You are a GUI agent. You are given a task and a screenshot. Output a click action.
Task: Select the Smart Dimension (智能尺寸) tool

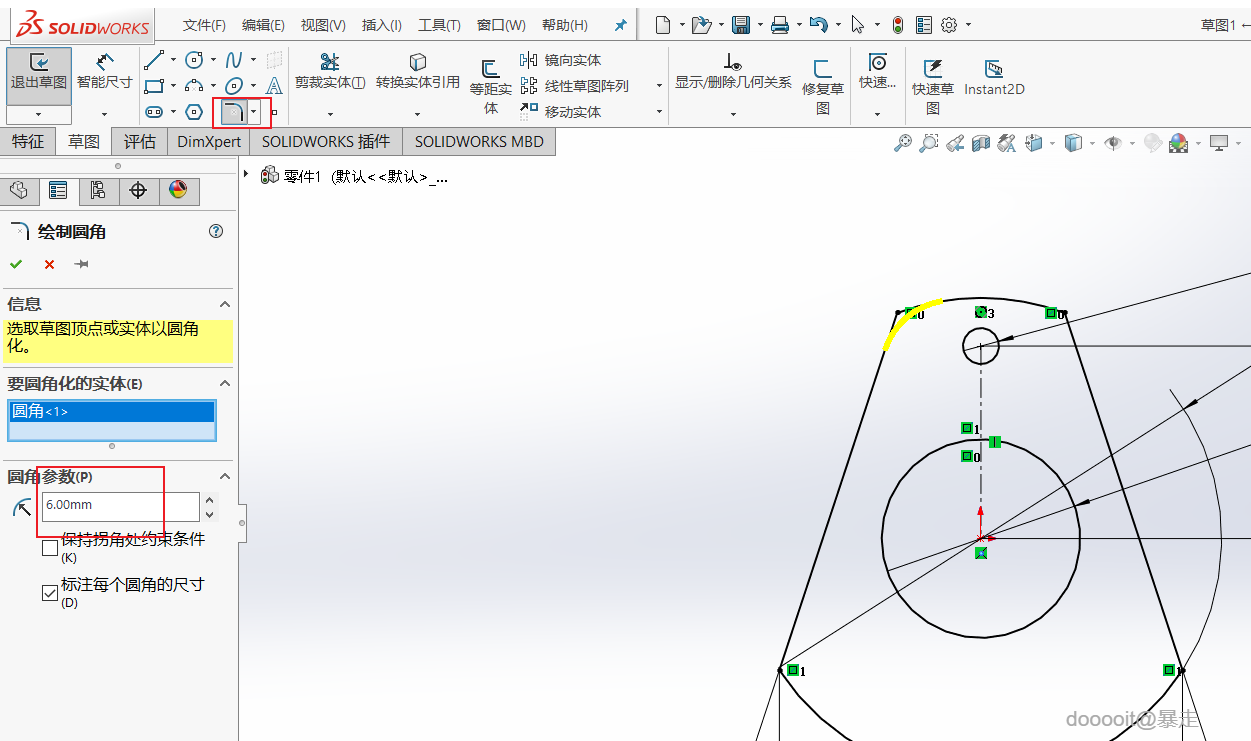coord(104,72)
